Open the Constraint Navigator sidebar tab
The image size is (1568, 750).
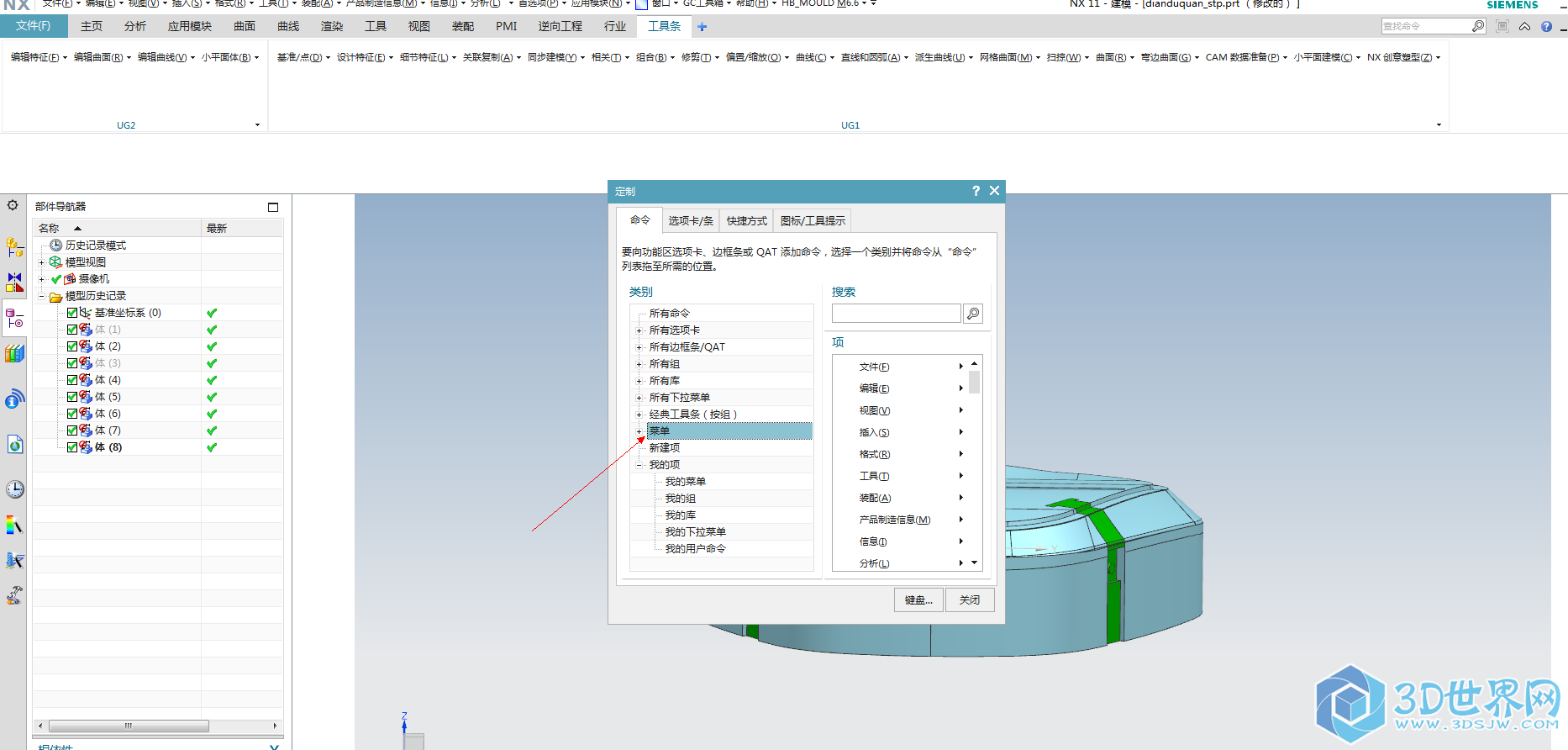click(x=14, y=282)
